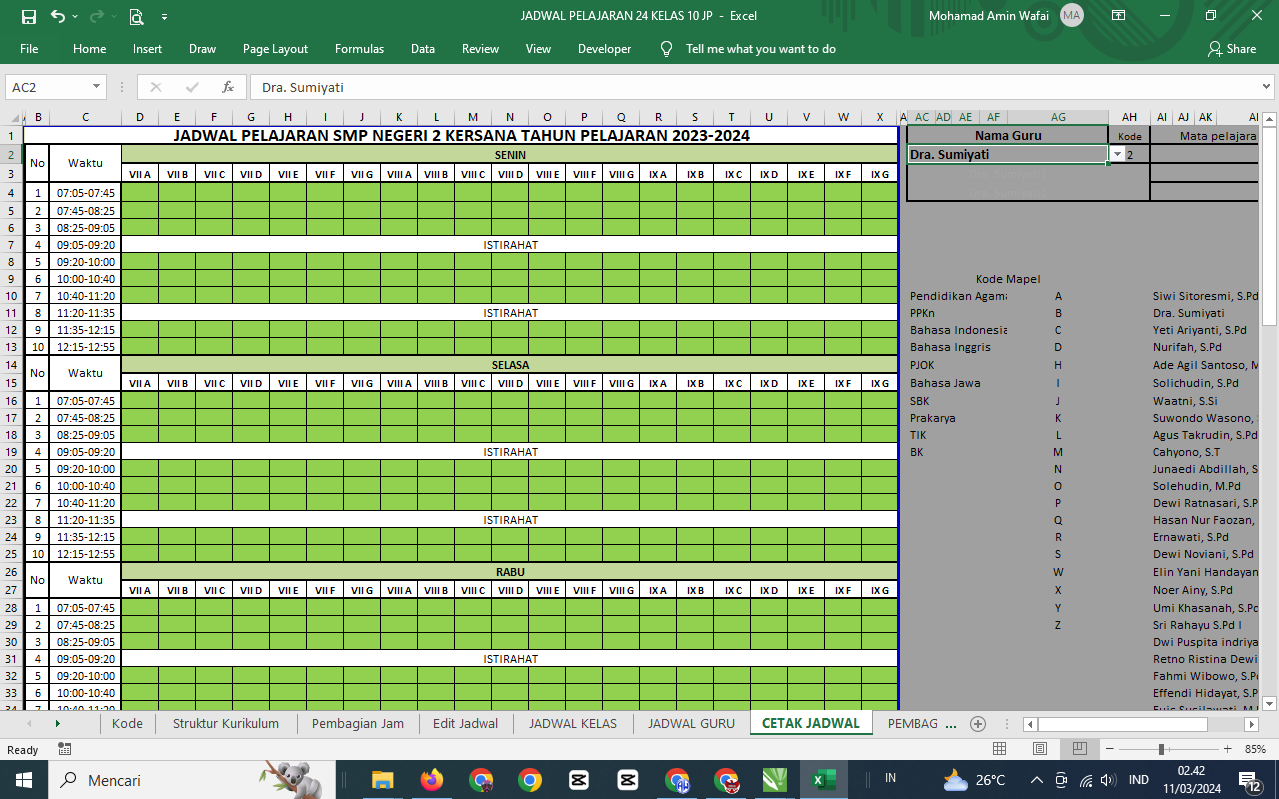
Task: Expand the Name Box dropdown
Action: pos(96,87)
